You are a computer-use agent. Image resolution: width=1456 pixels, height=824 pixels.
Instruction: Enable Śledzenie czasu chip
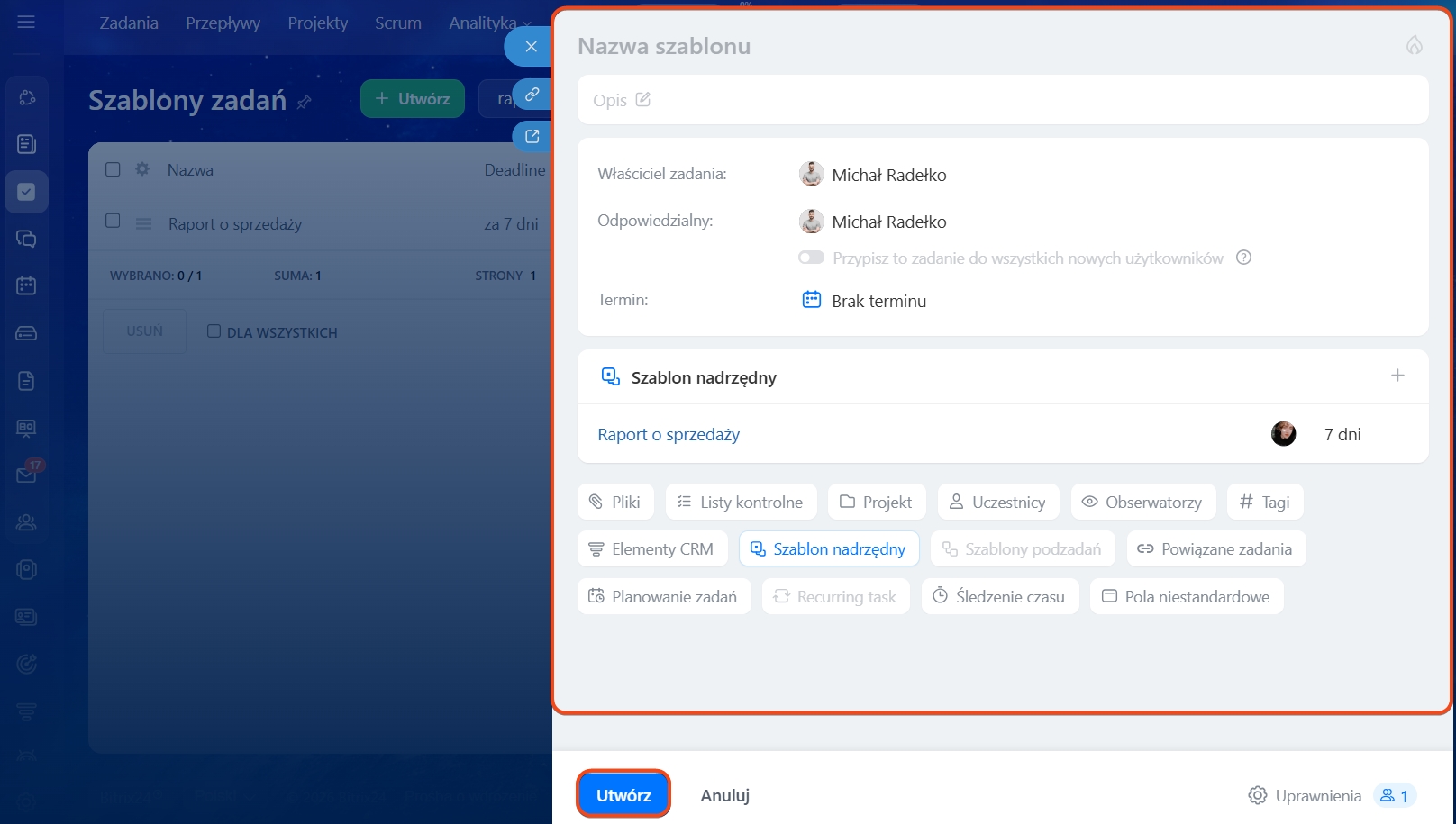coord(1000,596)
